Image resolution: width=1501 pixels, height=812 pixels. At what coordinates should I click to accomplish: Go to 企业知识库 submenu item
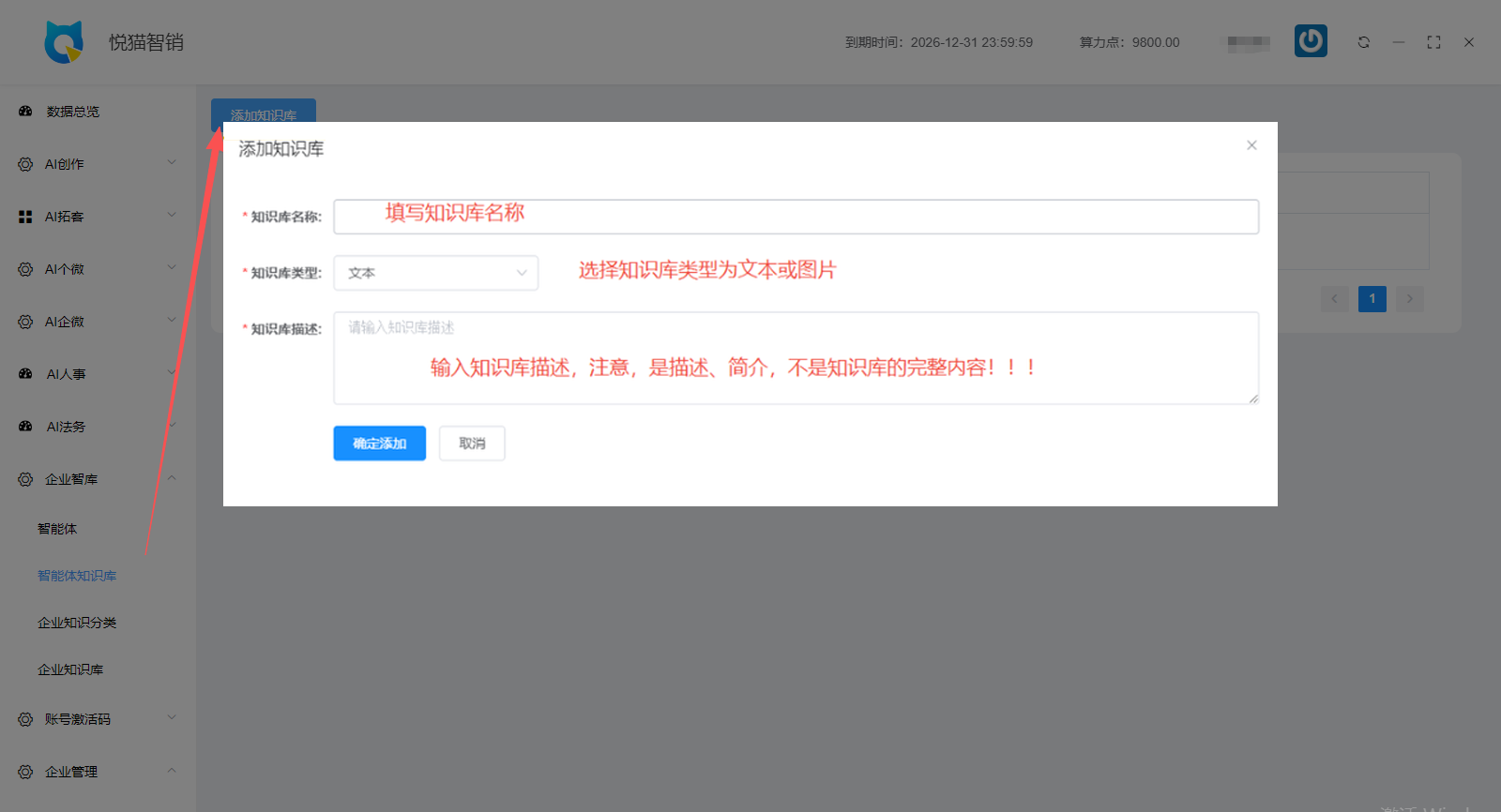point(70,669)
